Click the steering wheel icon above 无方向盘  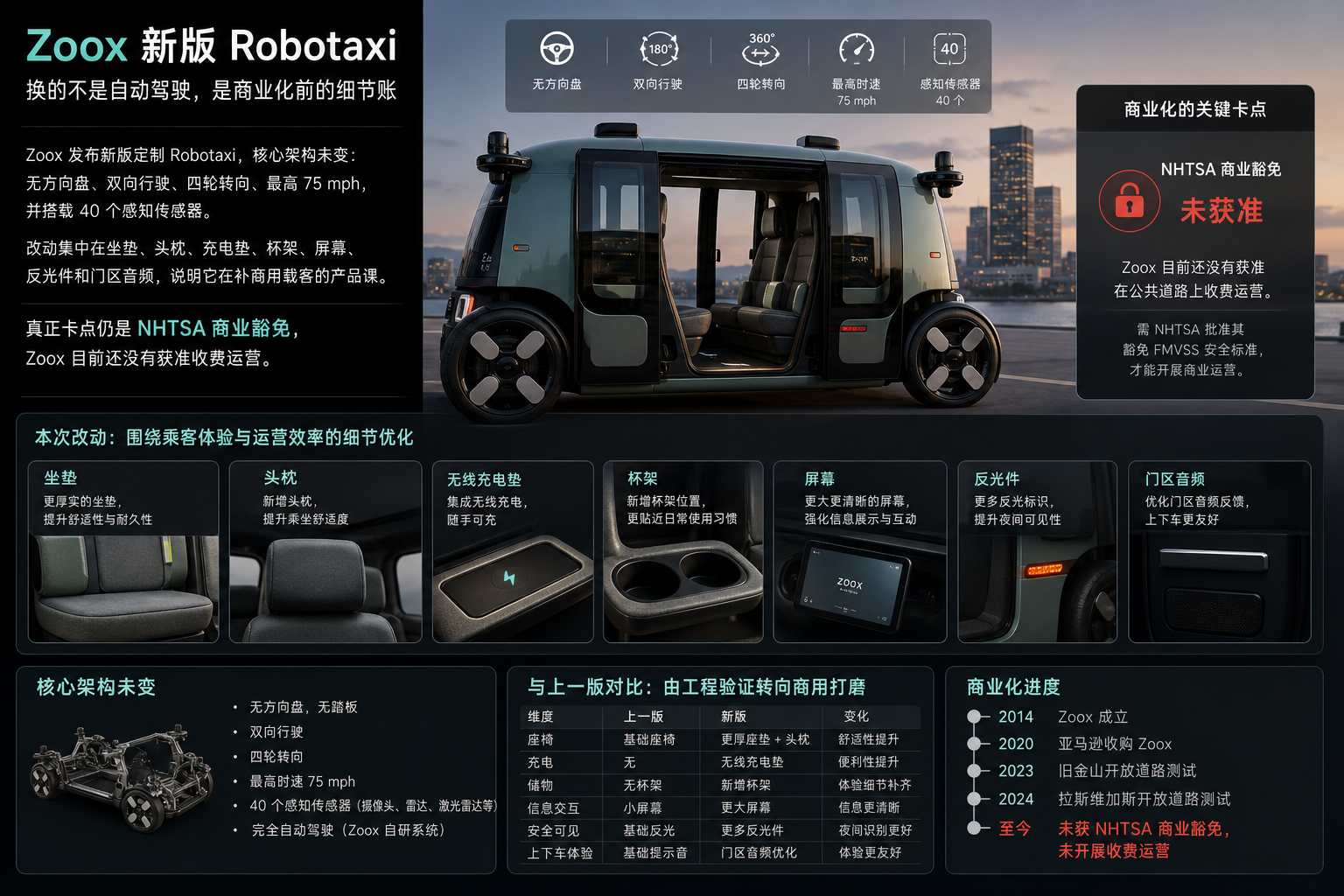556,49
